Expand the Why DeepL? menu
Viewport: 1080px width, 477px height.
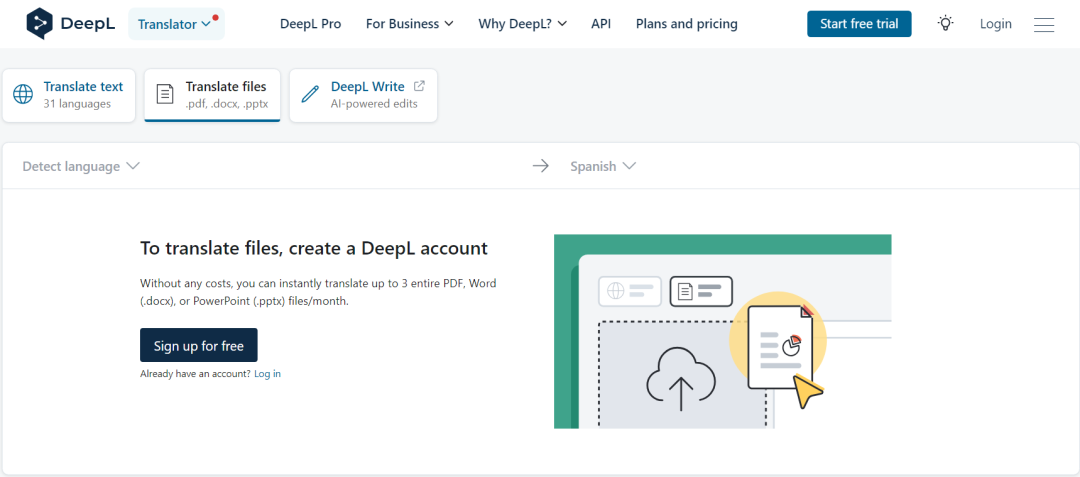(522, 24)
